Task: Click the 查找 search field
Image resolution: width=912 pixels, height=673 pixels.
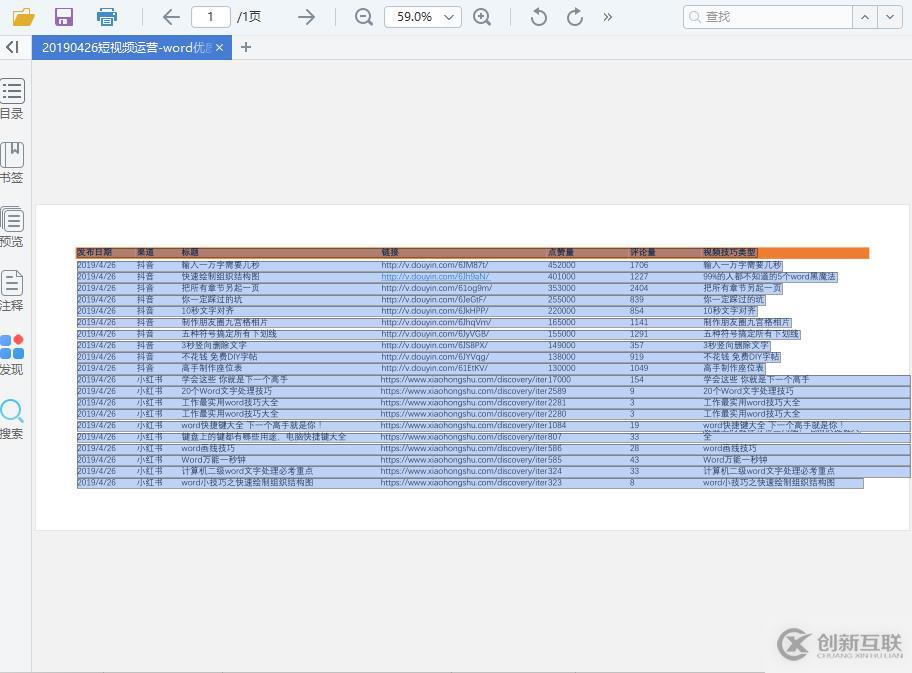Action: tap(768, 17)
